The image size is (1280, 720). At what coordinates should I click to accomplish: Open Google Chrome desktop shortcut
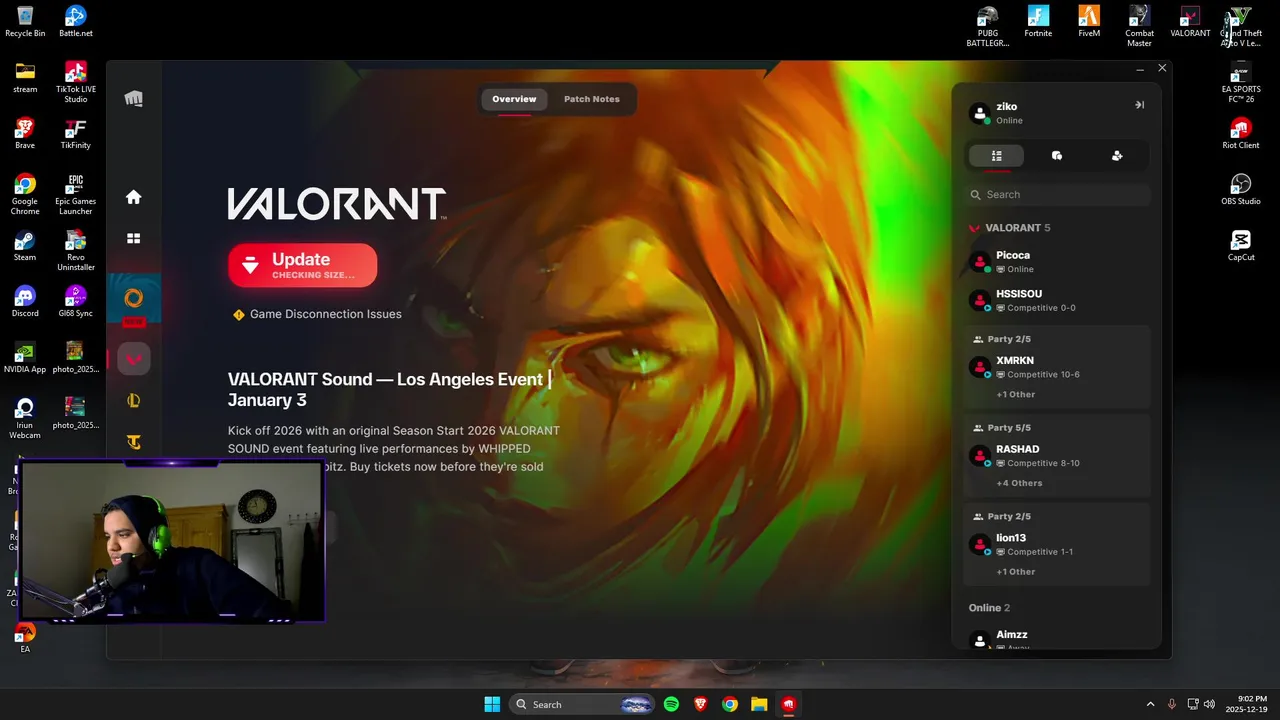(x=25, y=194)
